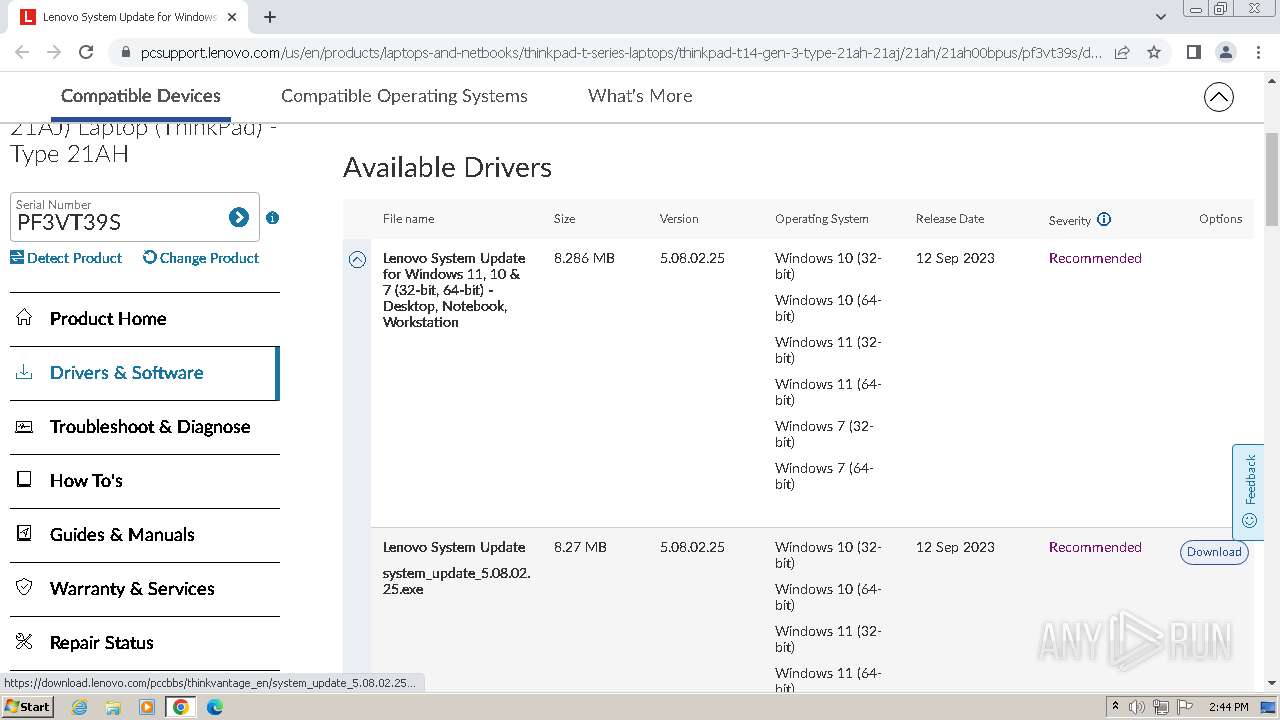Click Detect Product link

(66, 258)
